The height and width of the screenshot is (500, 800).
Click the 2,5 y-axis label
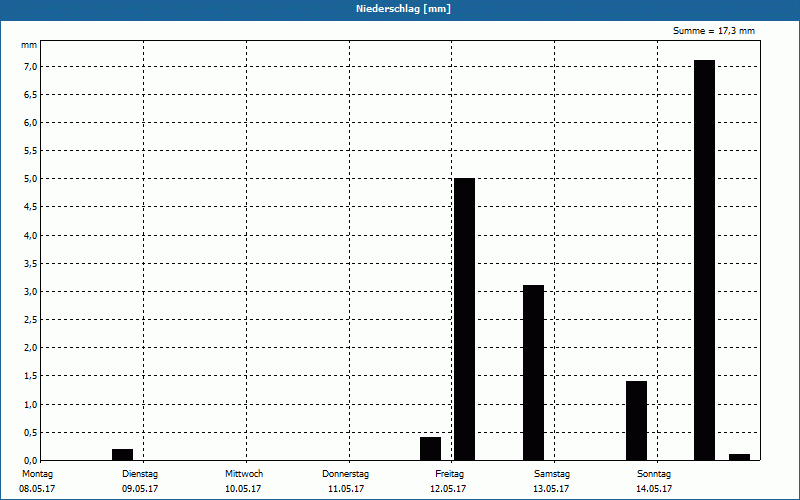click(x=31, y=319)
